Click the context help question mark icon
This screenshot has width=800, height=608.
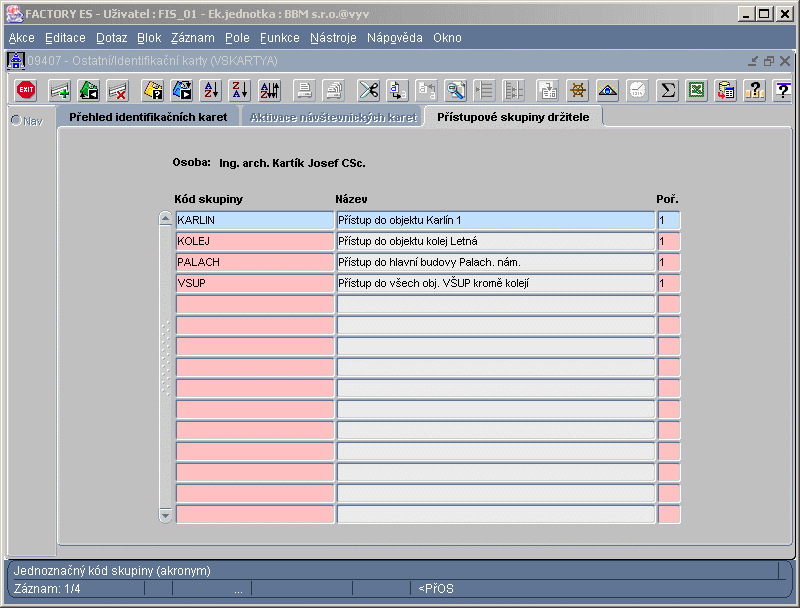(x=783, y=90)
